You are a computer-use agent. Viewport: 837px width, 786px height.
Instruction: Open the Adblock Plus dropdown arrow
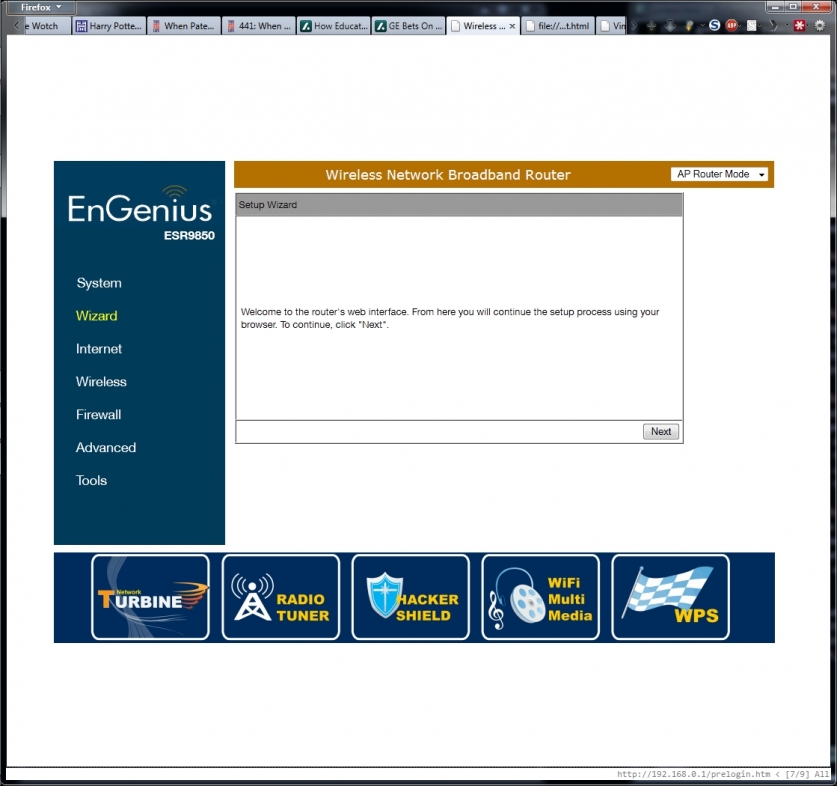point(740,26)
